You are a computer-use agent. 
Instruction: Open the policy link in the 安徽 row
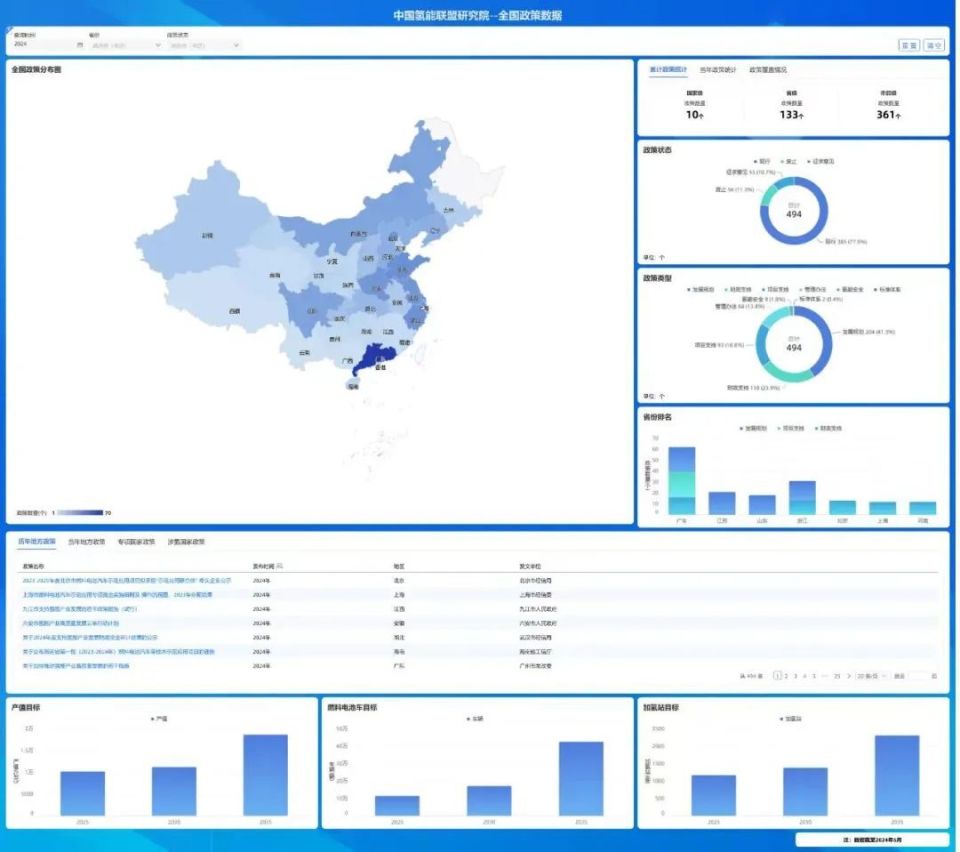pyautogui.click(x=71, y=623)
